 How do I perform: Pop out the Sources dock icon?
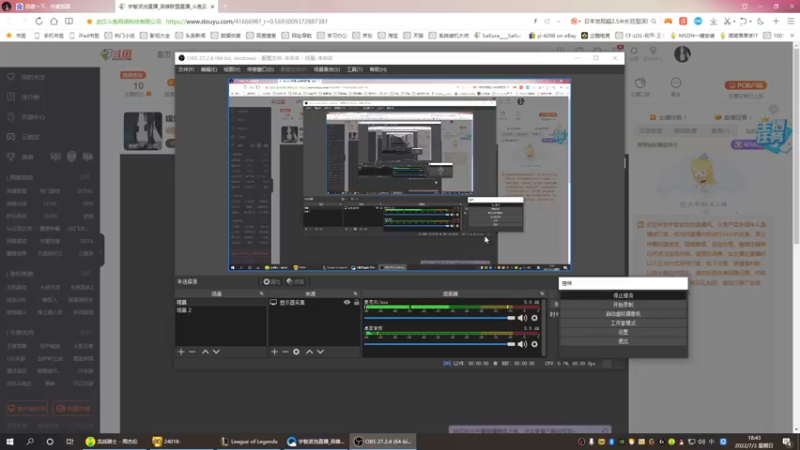tap(356, 294)
